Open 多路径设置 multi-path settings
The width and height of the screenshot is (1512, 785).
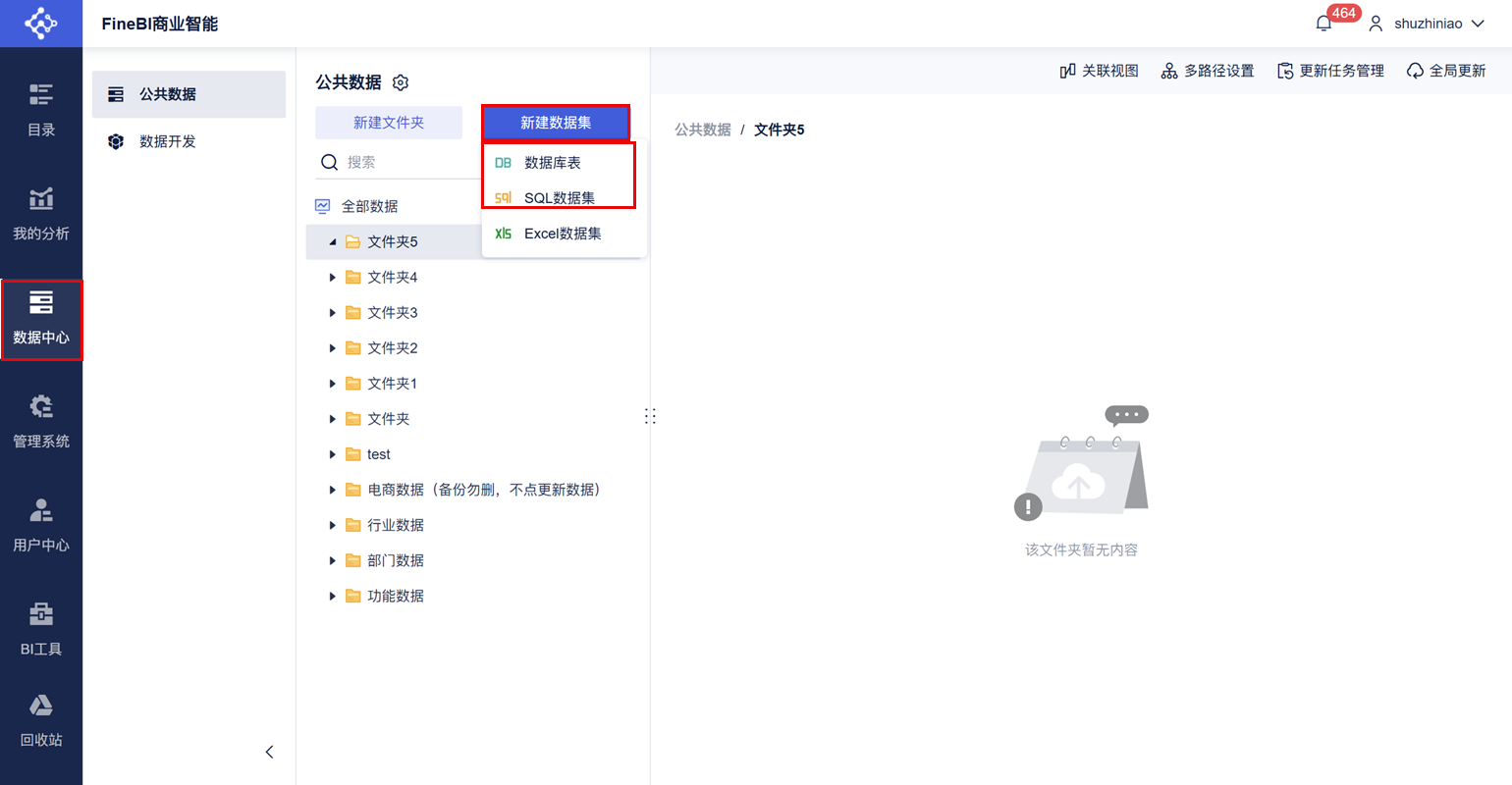tap(1208, 71)
